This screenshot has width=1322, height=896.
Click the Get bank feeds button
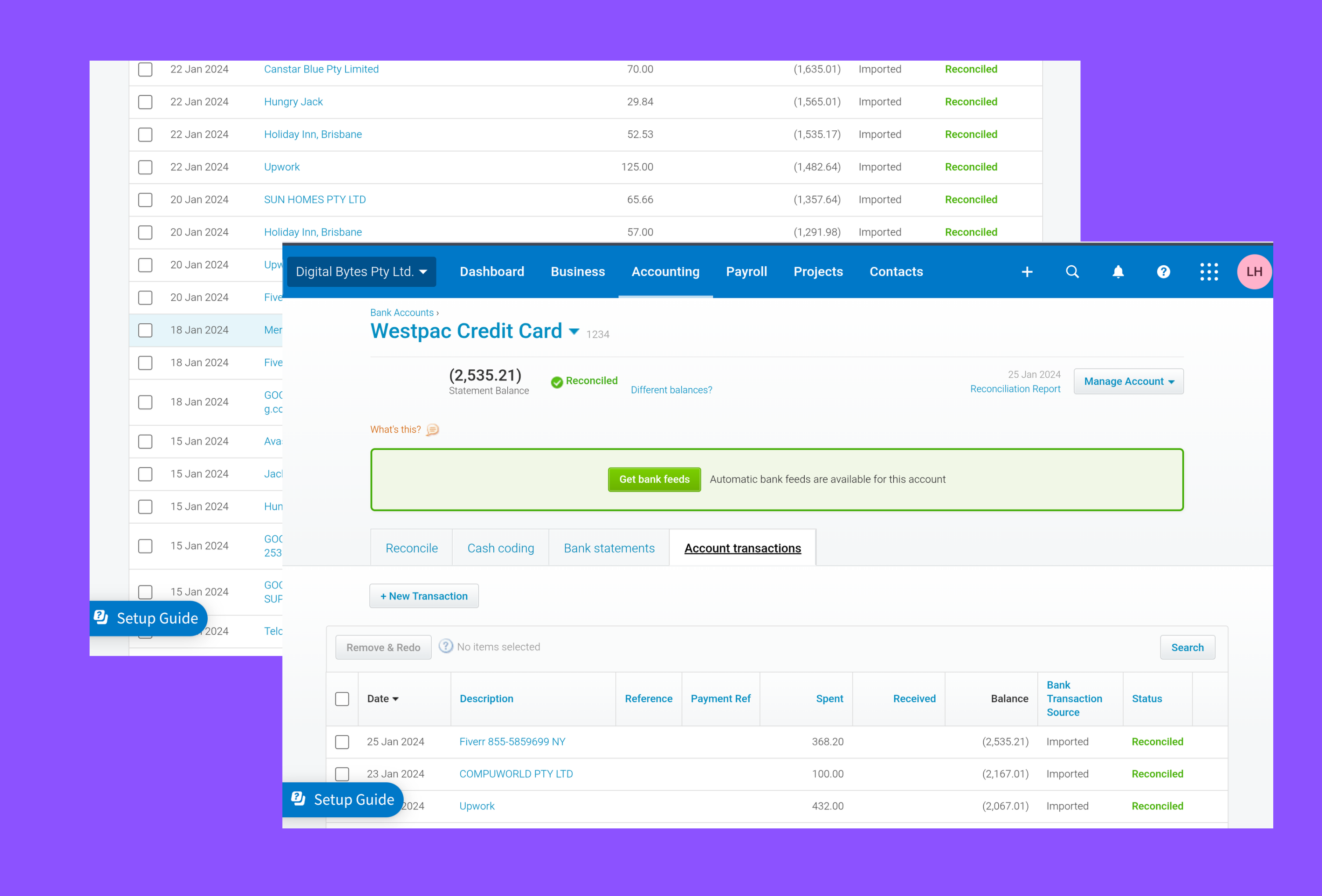[654, 479]
